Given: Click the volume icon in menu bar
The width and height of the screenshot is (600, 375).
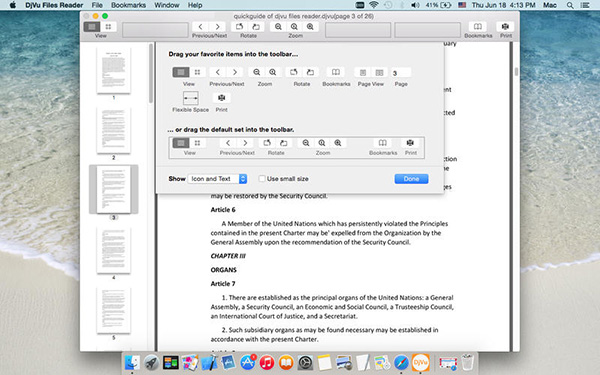Looking at the screenshot, I should pyautogui.click(x=415, y=5).
